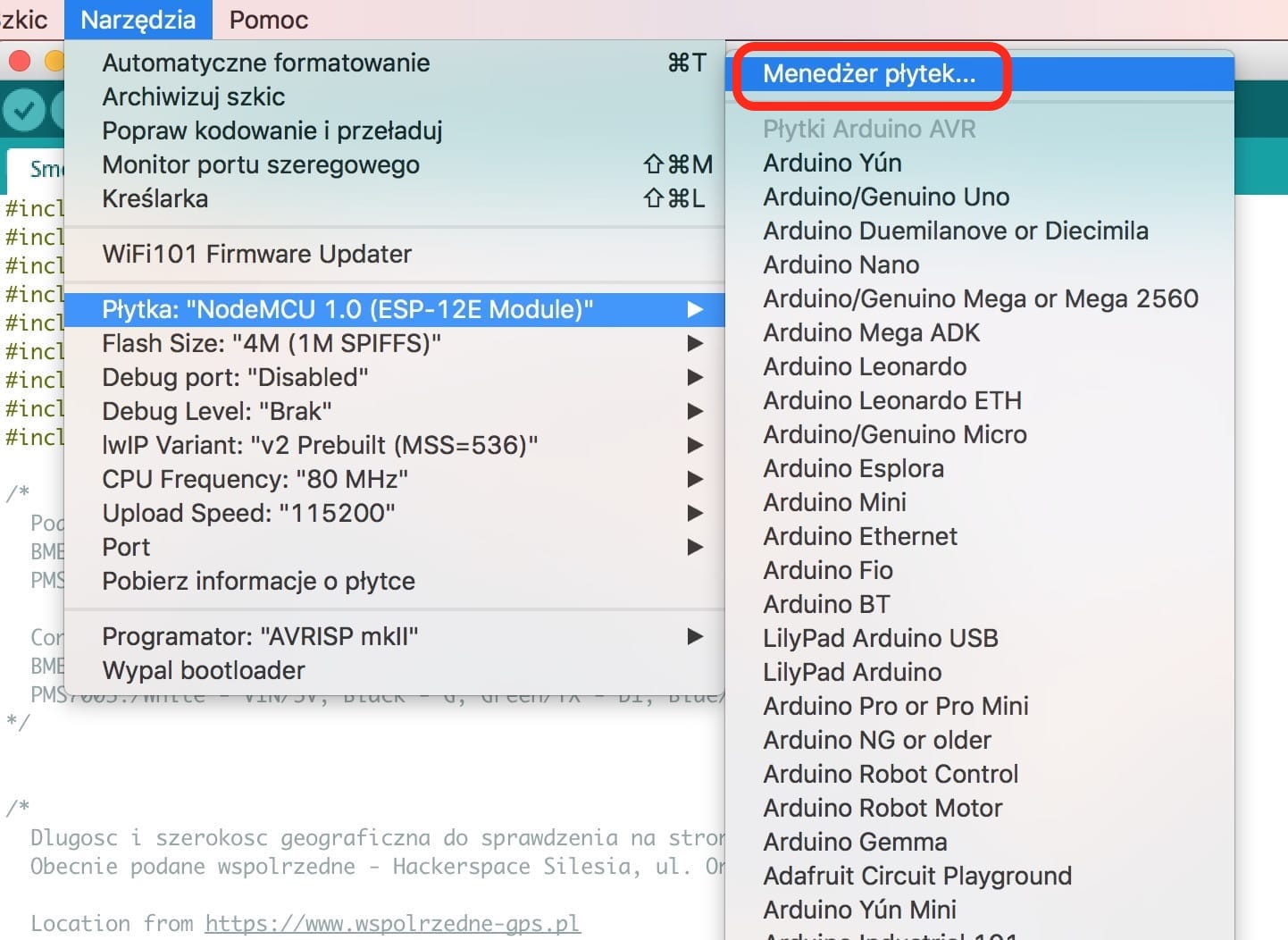Open Menedżer płytek
Screen dimensions: 1288x940
tap(980, 73)
